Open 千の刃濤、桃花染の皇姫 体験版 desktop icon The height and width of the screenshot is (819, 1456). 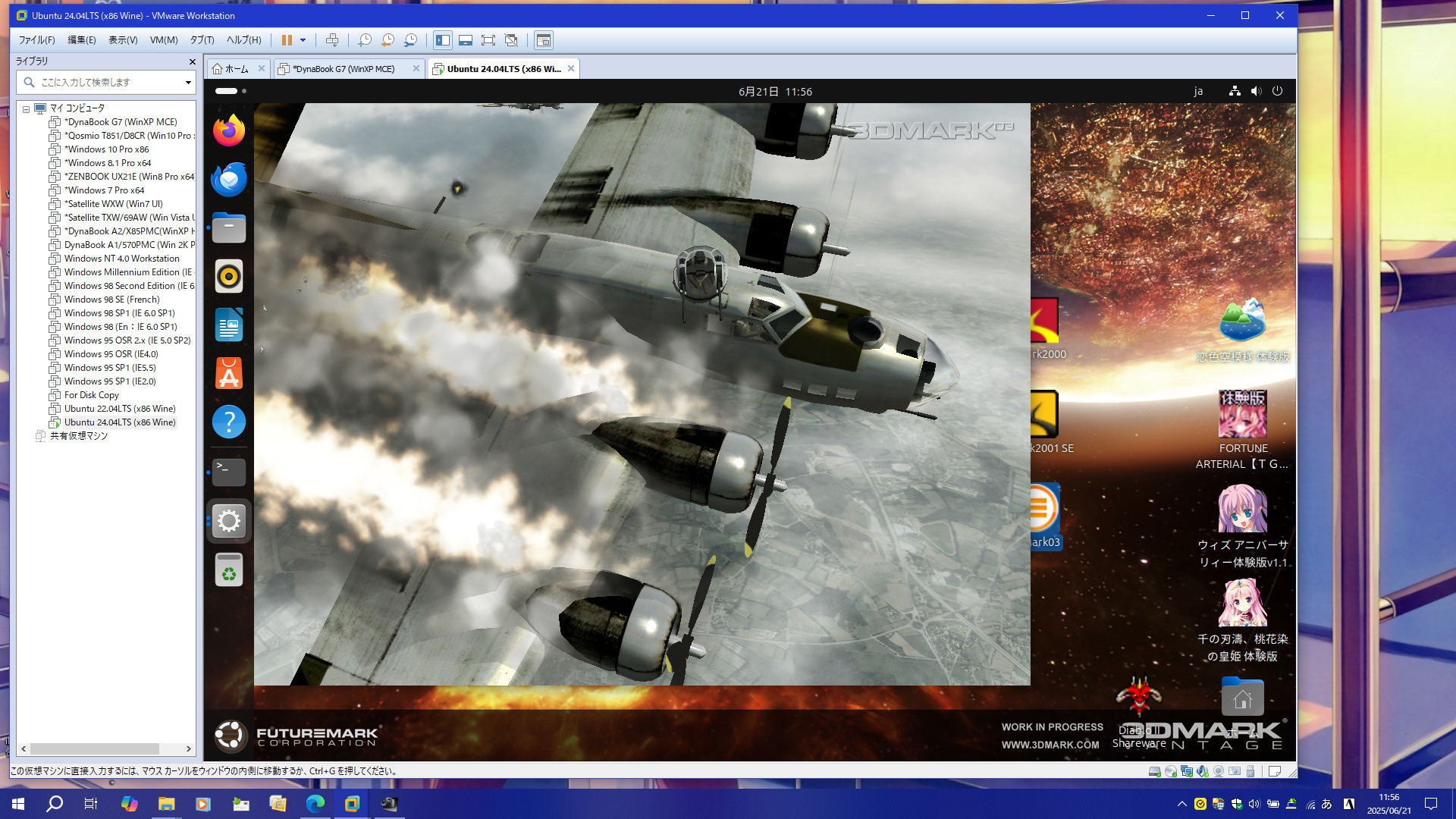(1242, 621)
